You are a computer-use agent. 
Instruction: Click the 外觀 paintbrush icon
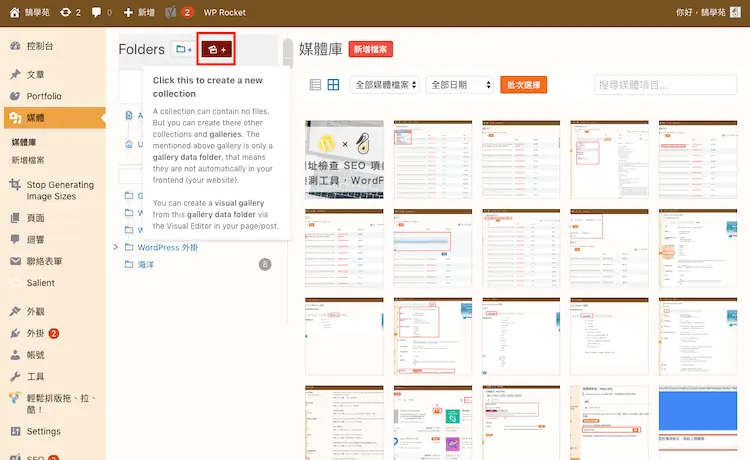[x=15, y=311]
